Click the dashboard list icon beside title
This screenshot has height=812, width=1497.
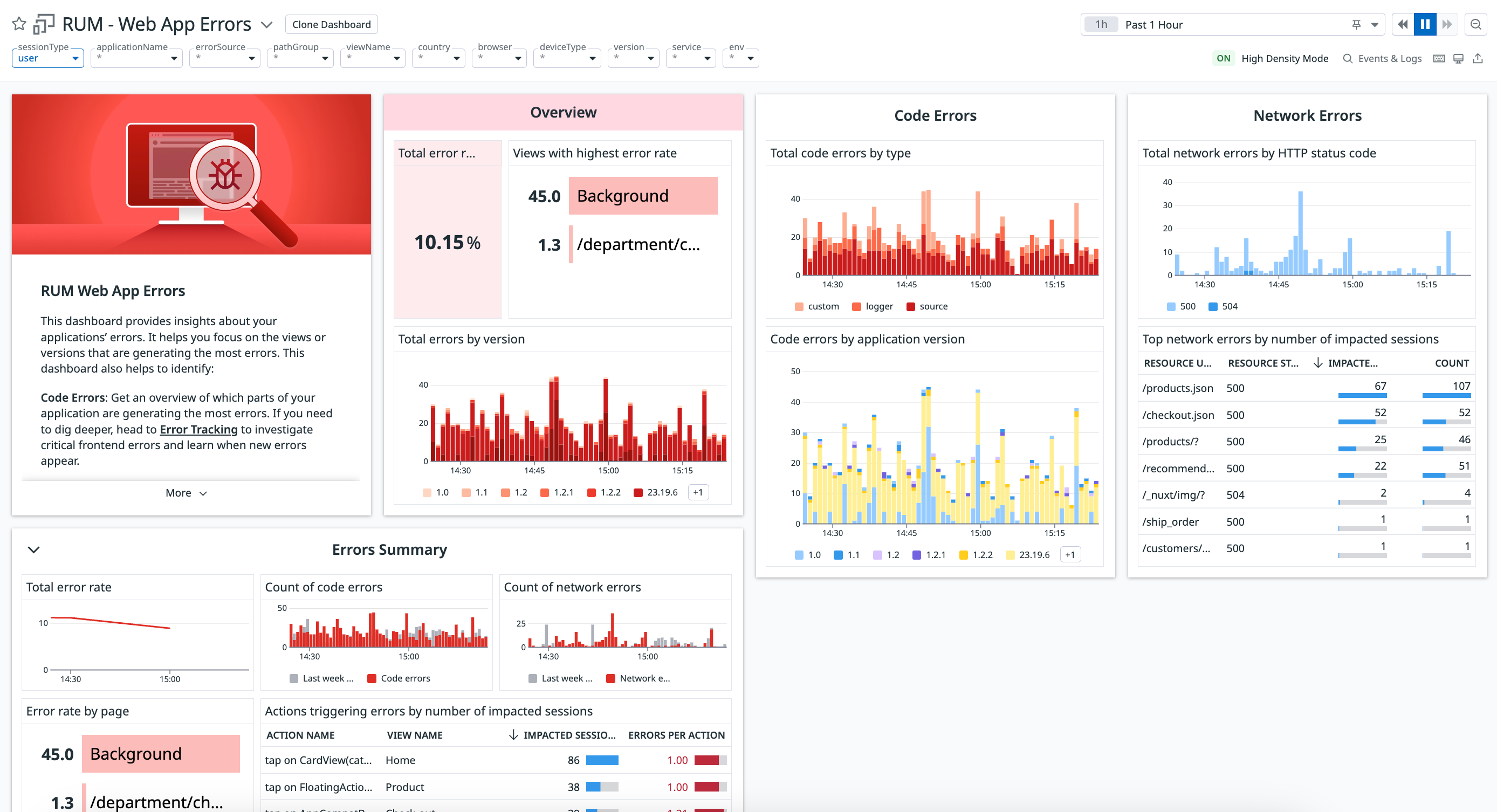tap(44, 24)
